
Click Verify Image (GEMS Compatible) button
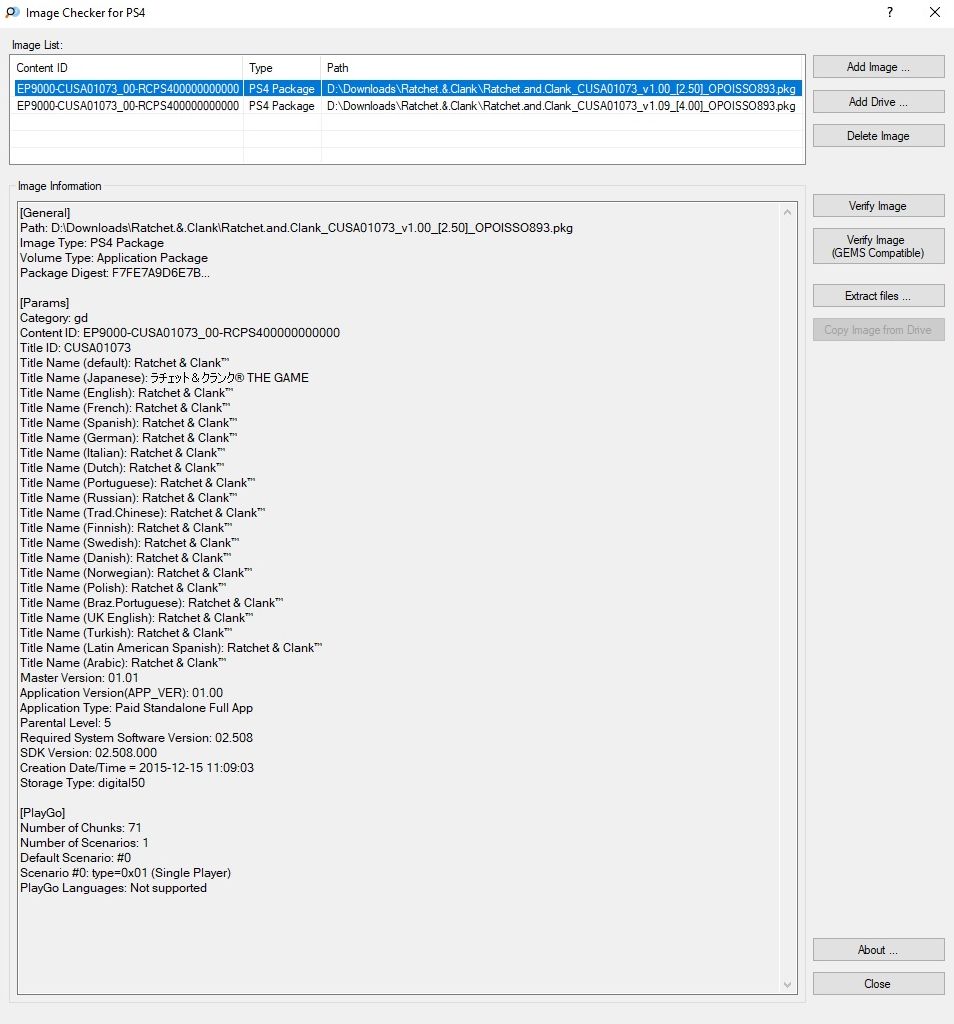(x=878, y=246)
